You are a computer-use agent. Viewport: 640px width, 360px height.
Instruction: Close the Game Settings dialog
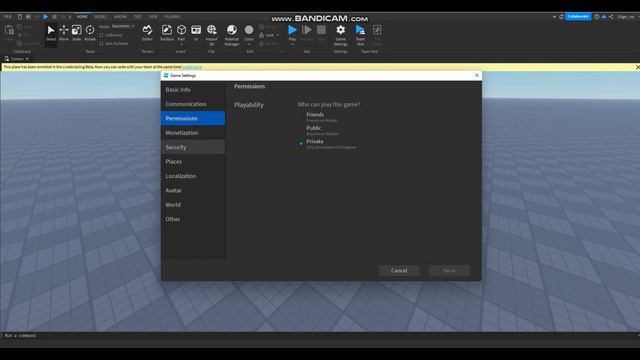477,76
